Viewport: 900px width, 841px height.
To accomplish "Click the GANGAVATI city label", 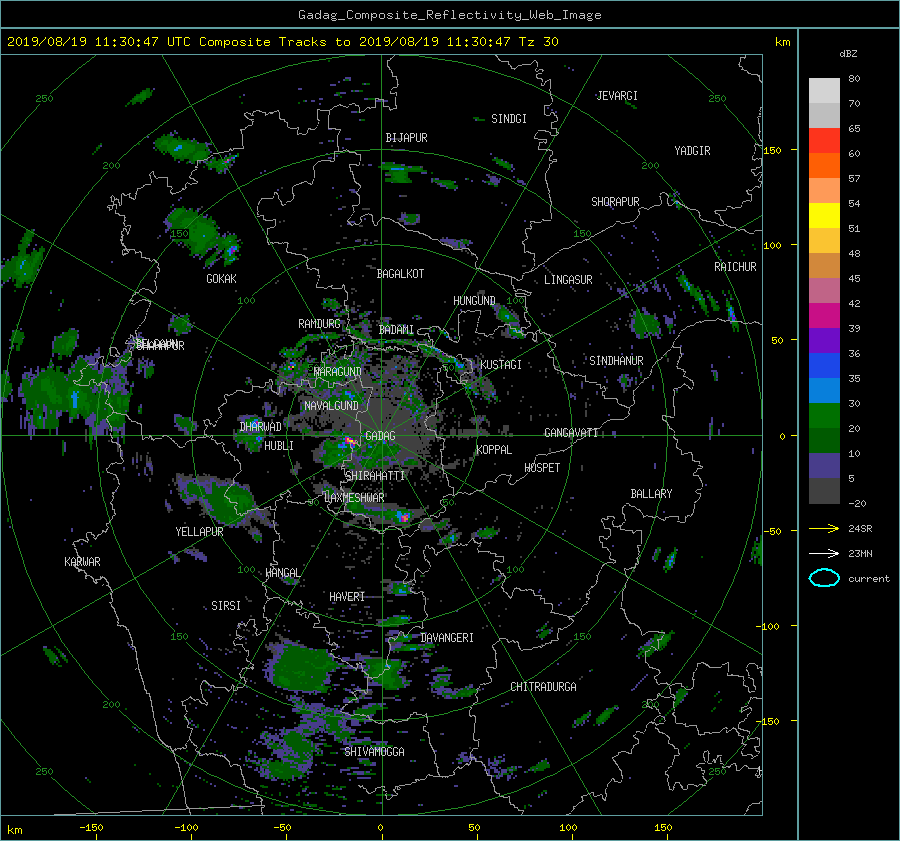I will coord(571,433).
